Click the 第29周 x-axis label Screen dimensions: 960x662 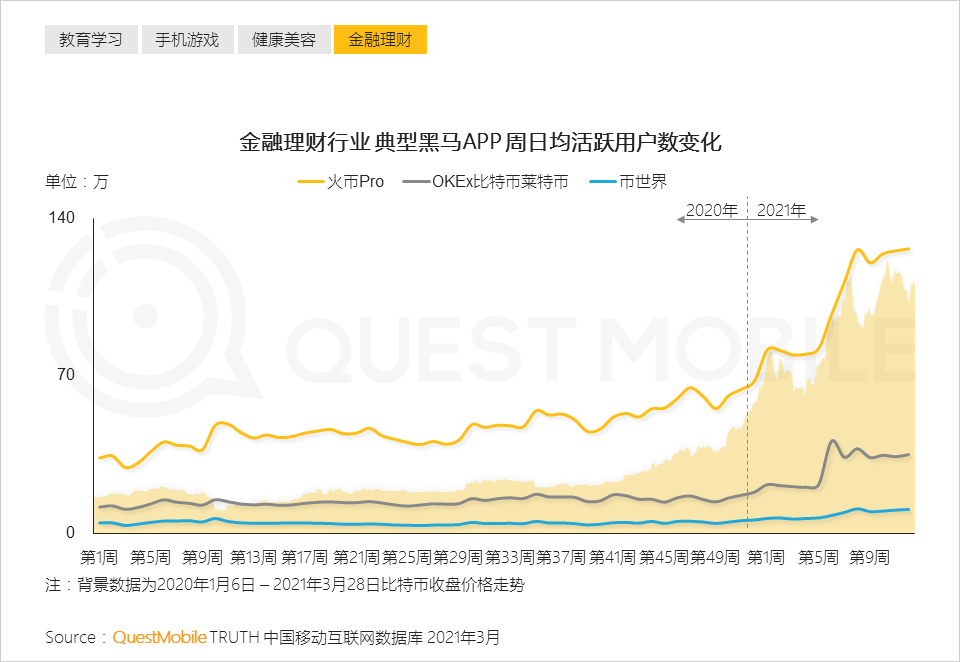(x=458, y=557)
